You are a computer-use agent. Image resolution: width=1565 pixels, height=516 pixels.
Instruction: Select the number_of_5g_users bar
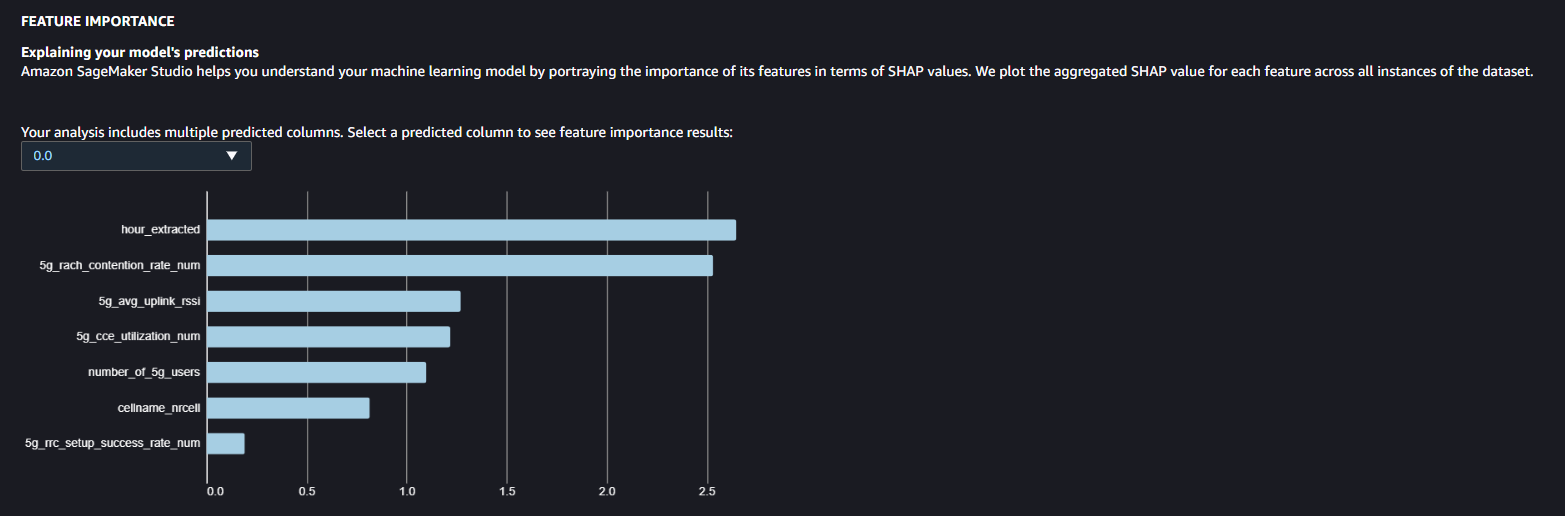click(316, 372)
